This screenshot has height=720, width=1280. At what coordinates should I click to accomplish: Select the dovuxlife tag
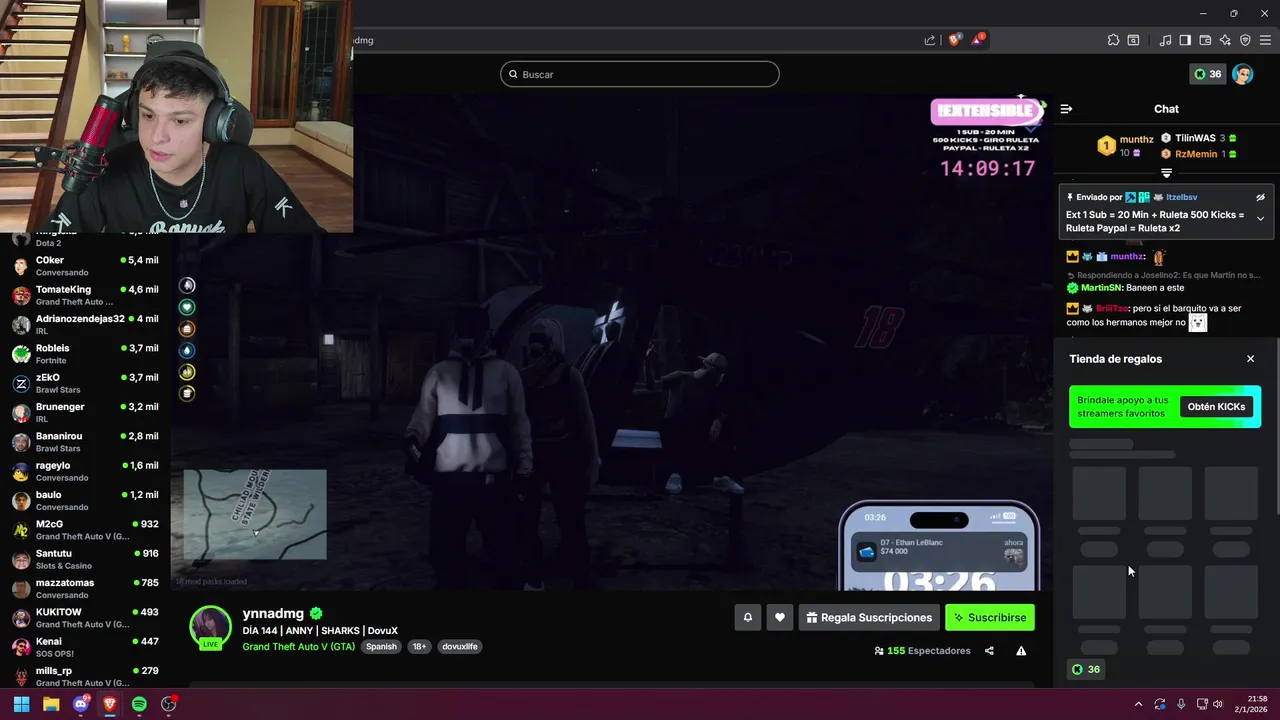point(460,647)
